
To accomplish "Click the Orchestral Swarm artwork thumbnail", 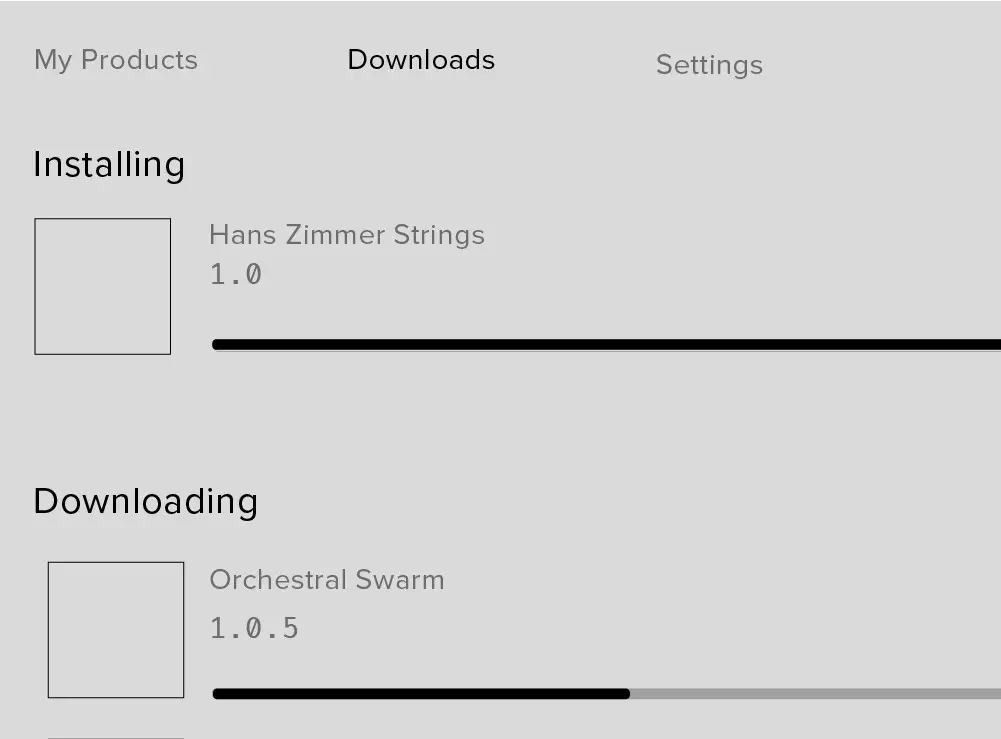I will tap(116, 630).
